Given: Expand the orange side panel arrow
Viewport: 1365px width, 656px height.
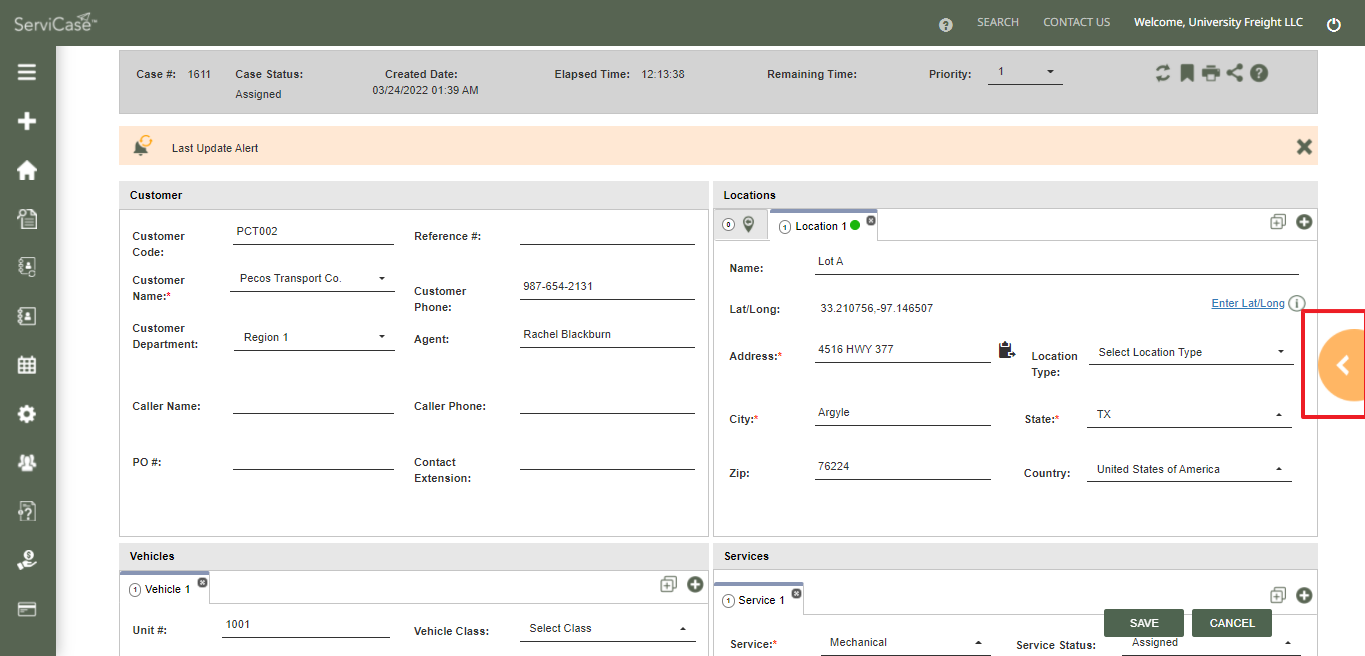Looking at the screenshot, I should click(x=1343, y=365).
